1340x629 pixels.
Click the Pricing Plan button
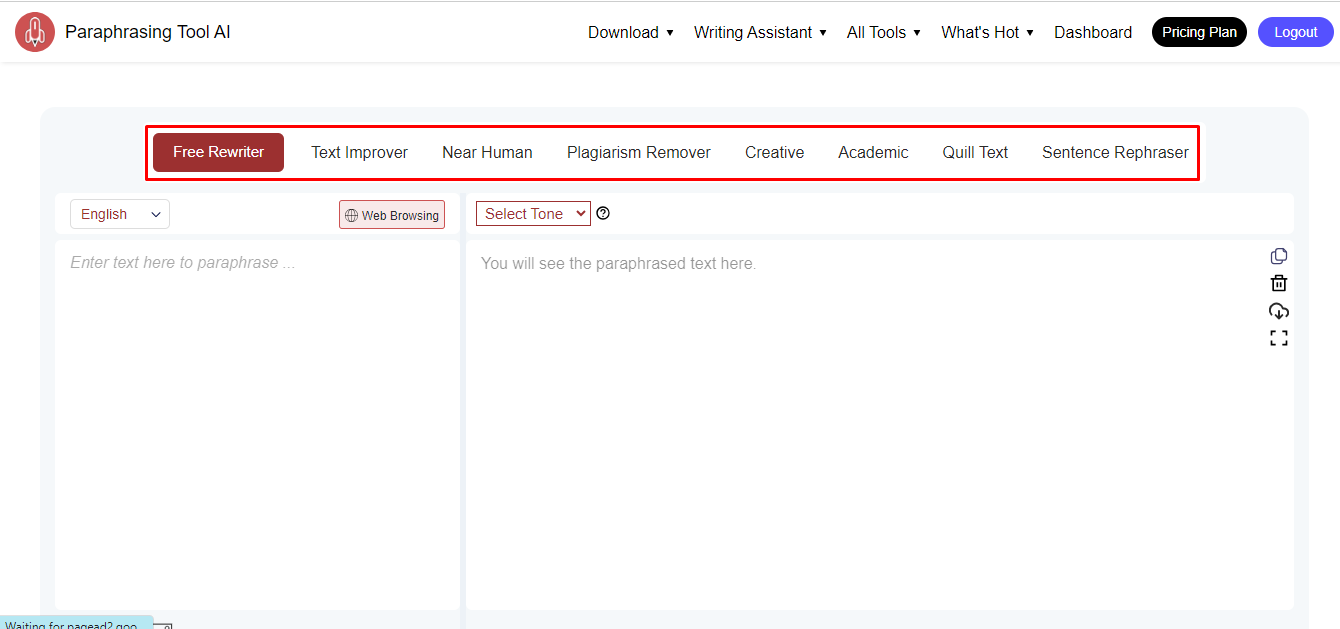1199,32
